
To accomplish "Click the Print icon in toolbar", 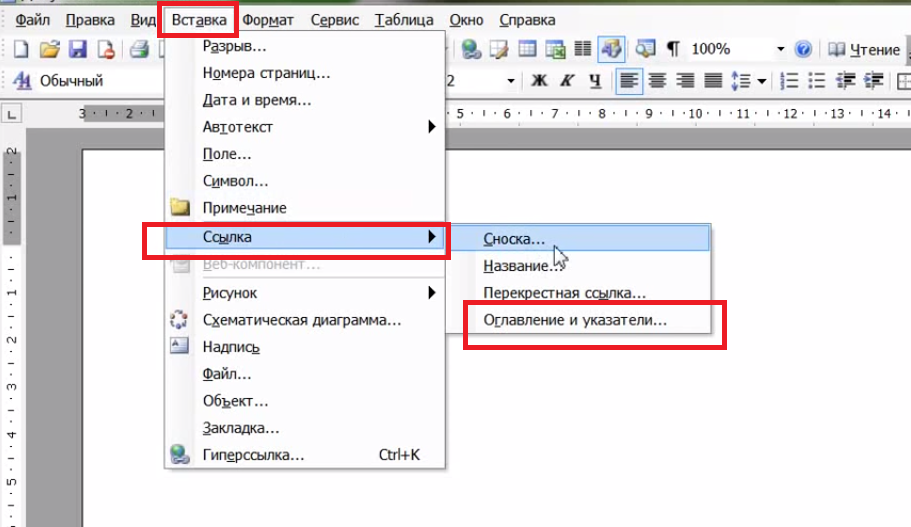I will pyautogui.click(x=140, y=49).
